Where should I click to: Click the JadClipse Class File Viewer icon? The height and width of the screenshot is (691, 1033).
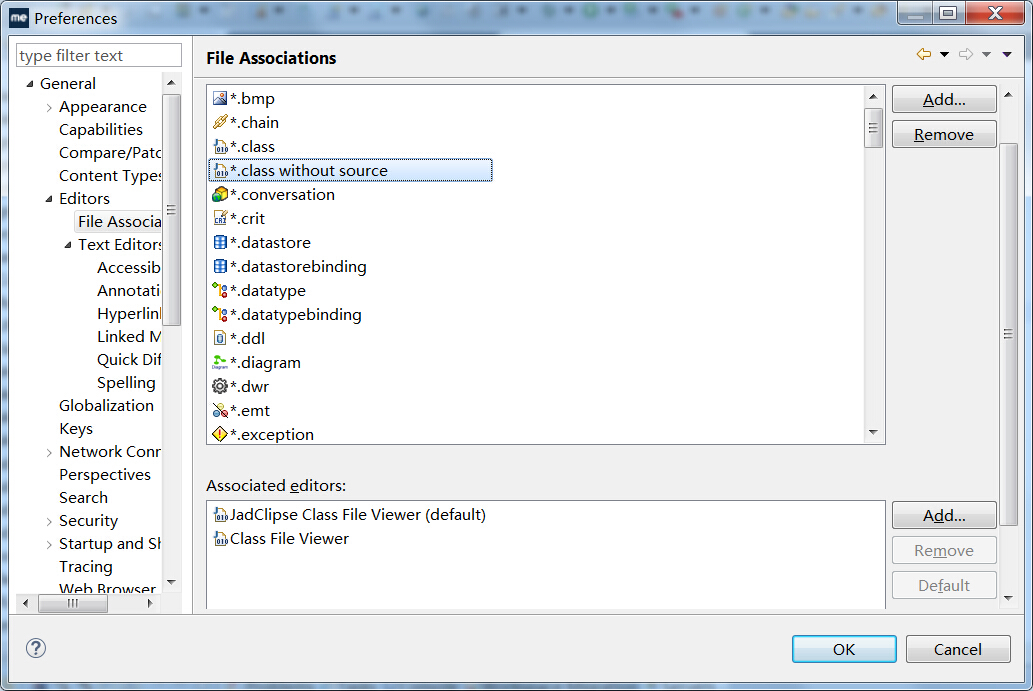(220, 516)
